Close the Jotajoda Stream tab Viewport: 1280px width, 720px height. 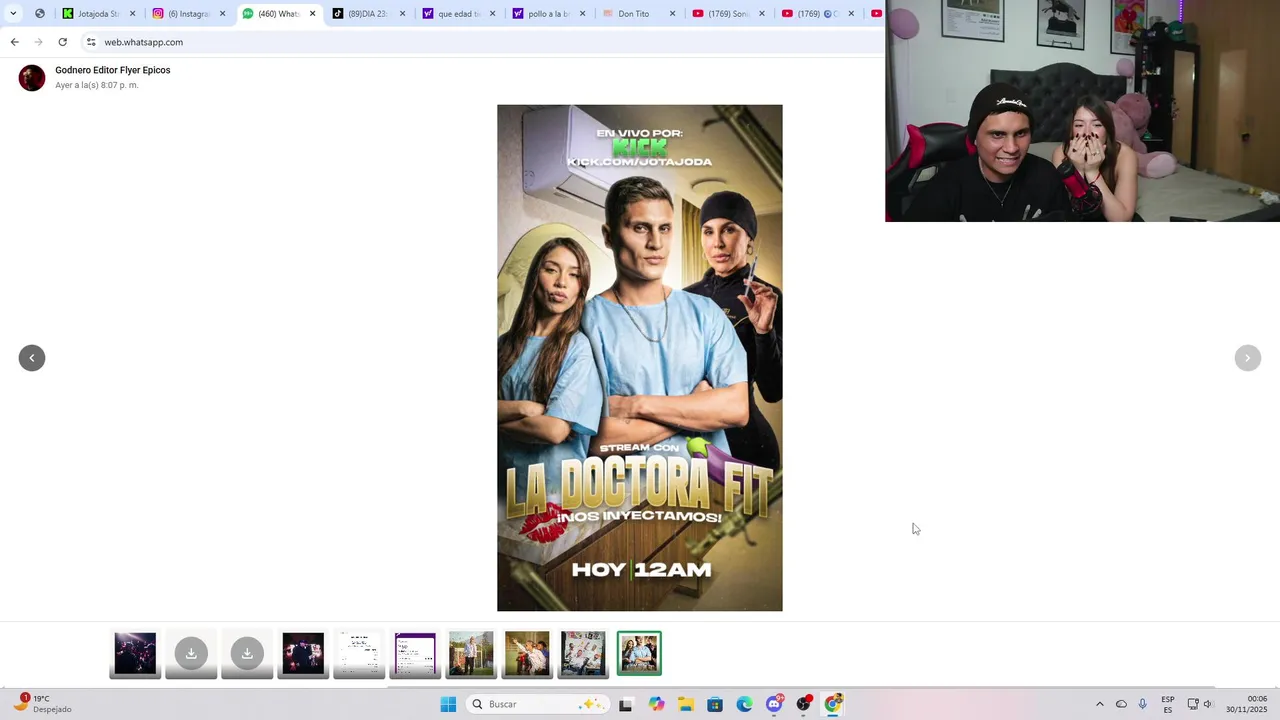point(132,14)
